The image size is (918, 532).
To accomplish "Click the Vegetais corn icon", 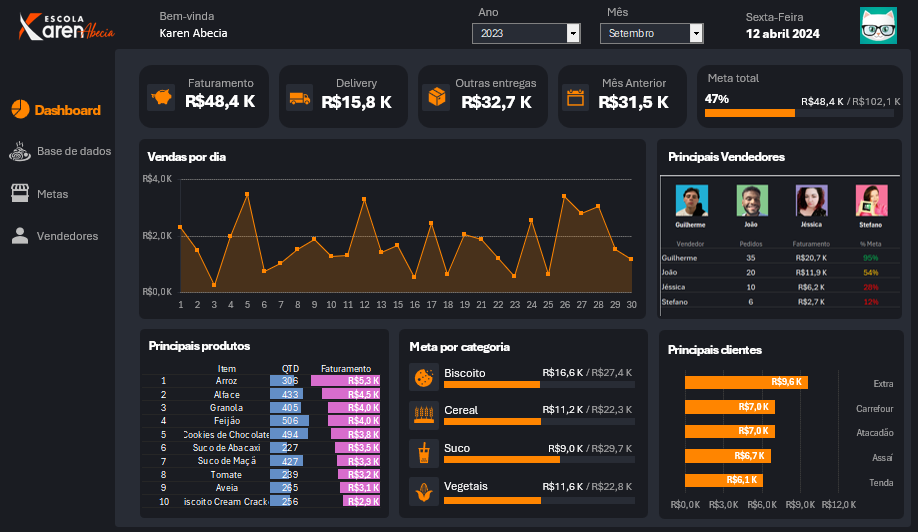I will [x=423, y=491].
